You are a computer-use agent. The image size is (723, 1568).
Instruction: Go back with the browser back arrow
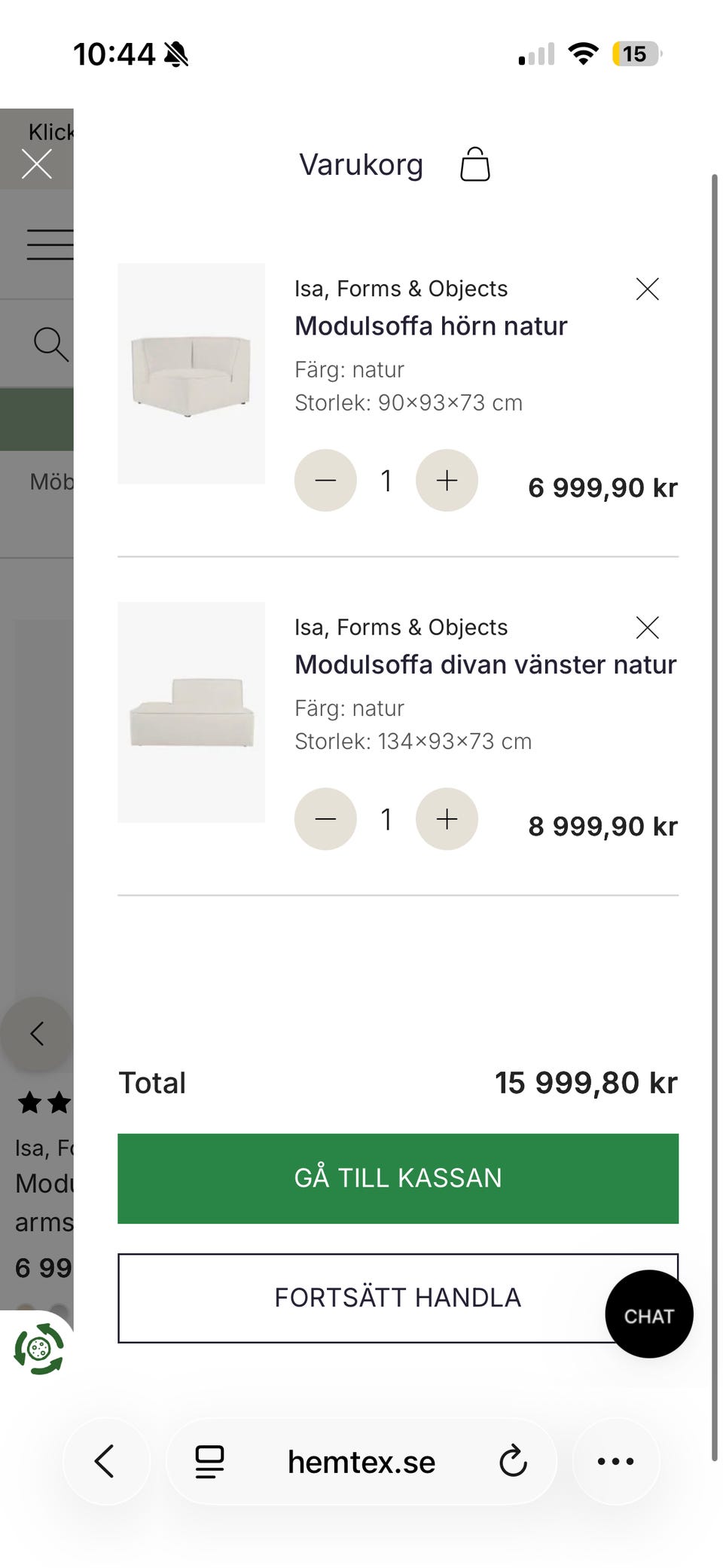[x=105, y=1461]
